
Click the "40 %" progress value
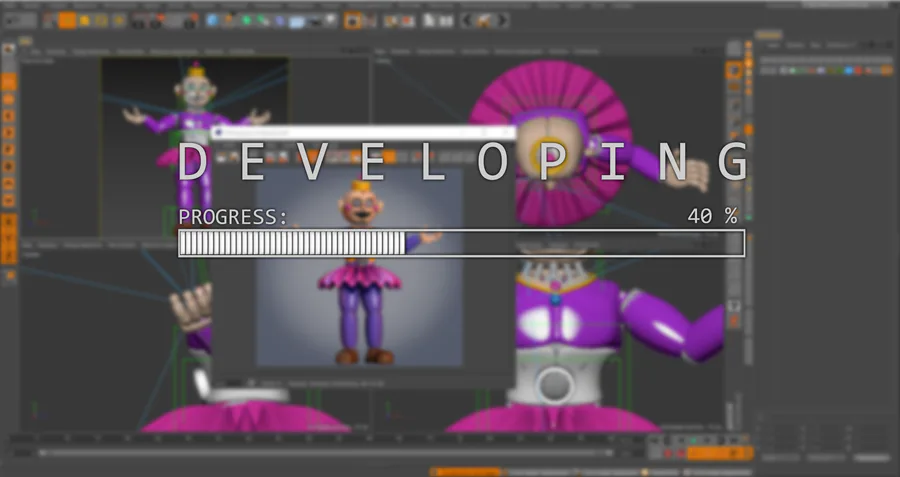click(x=712, y=216)
